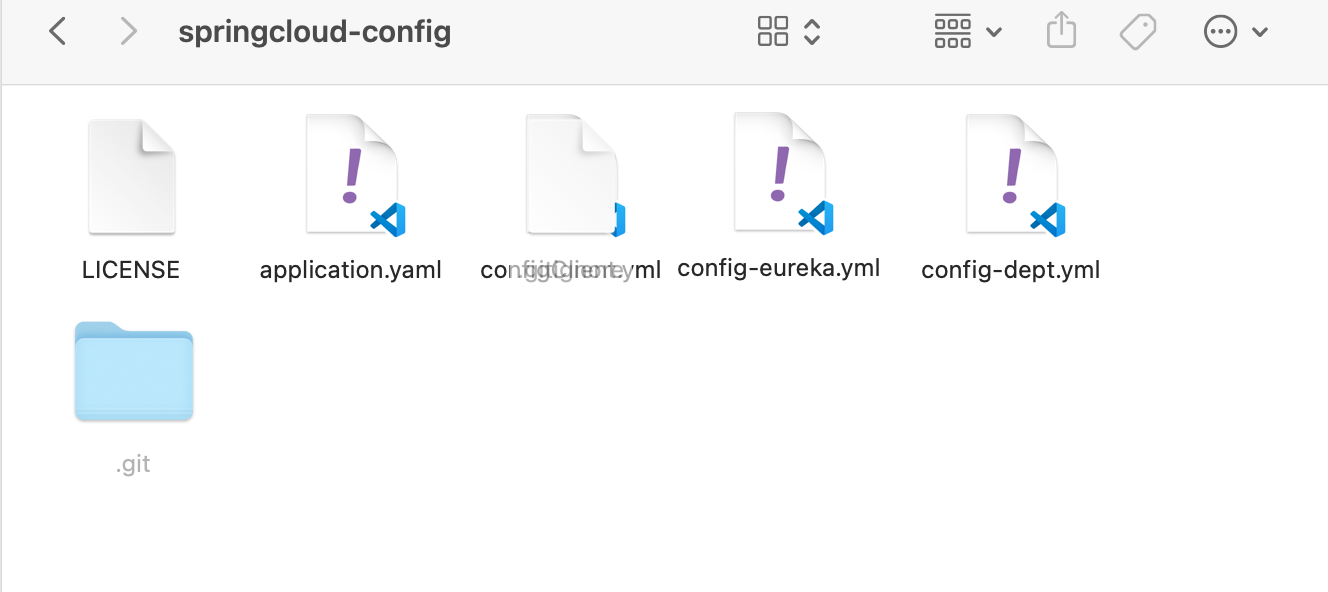Expand the More Actions dropdown chevron
Screen dimensions: 1328x592
click(x=1260, y=32)
